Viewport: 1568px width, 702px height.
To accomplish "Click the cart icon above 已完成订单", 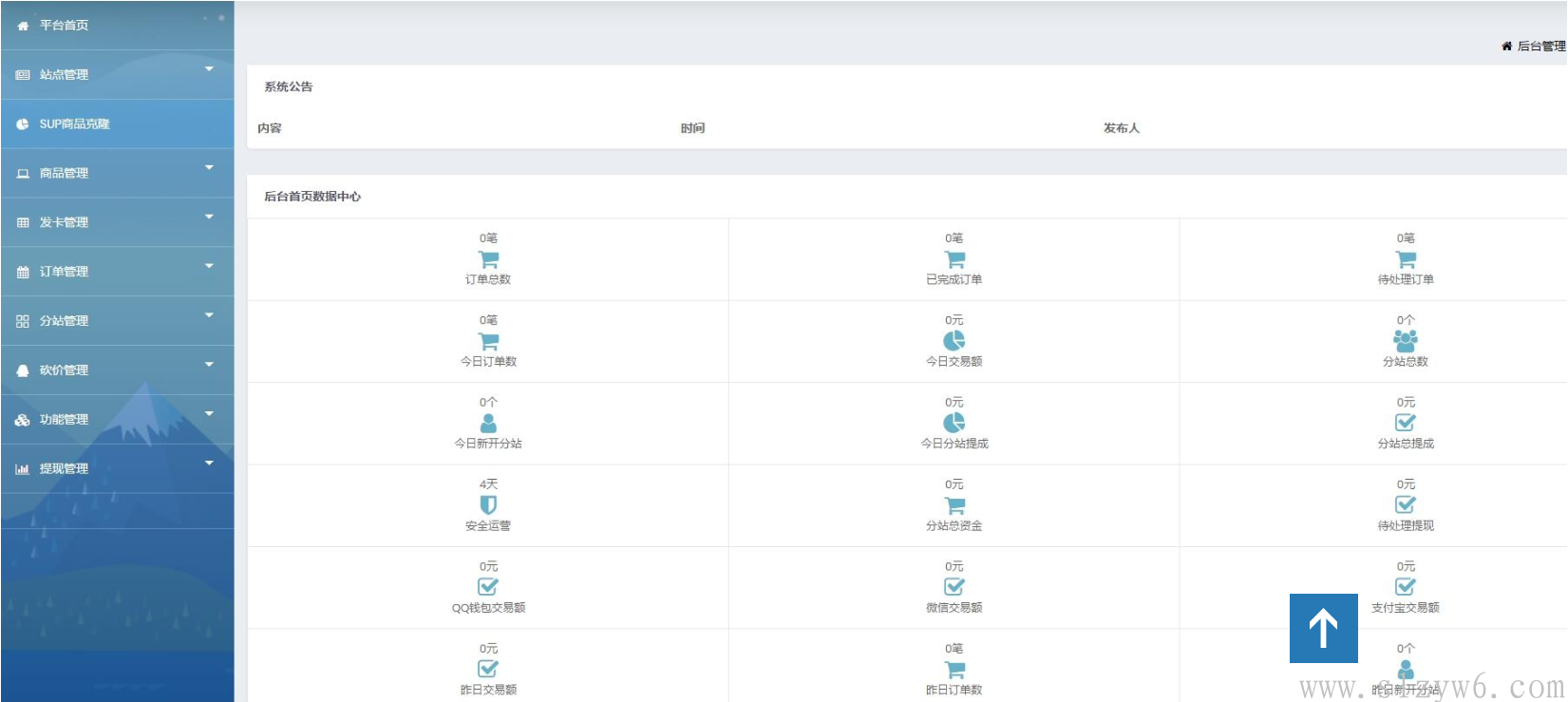I will tap(954, 259).
